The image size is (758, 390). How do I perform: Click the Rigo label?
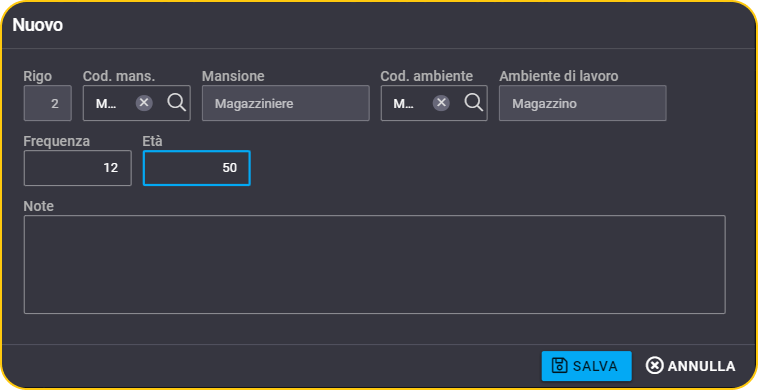coord(38,76)
